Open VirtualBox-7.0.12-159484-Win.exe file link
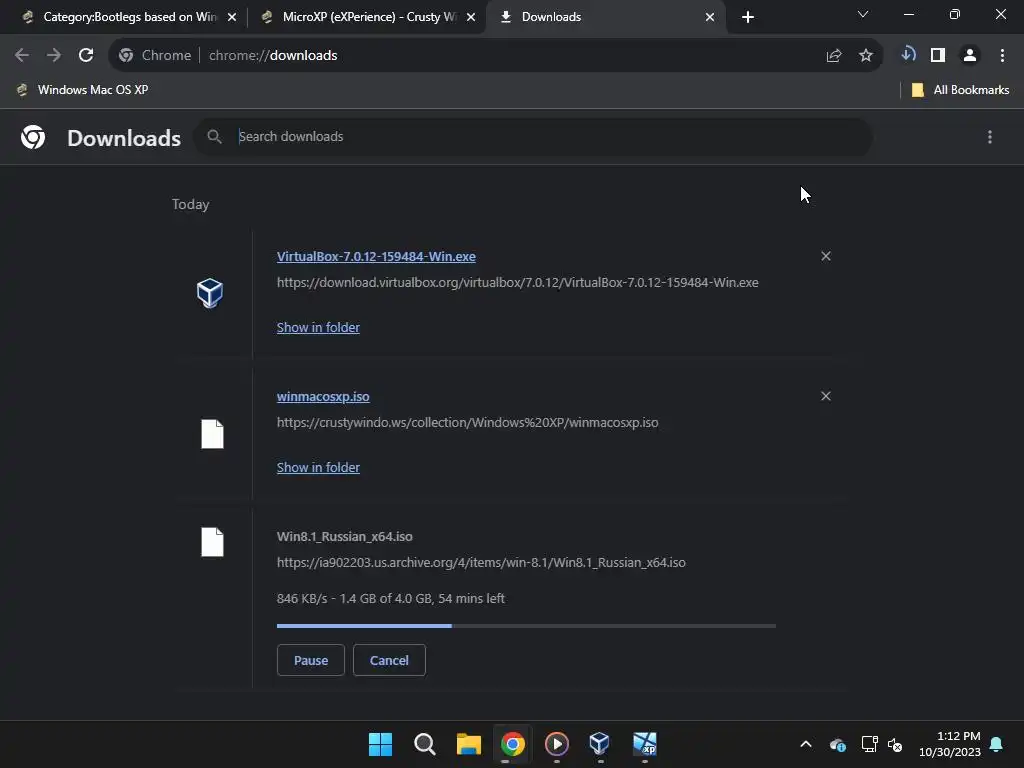1024x768 pixels. pyautogui.click(x=376, y=257)
